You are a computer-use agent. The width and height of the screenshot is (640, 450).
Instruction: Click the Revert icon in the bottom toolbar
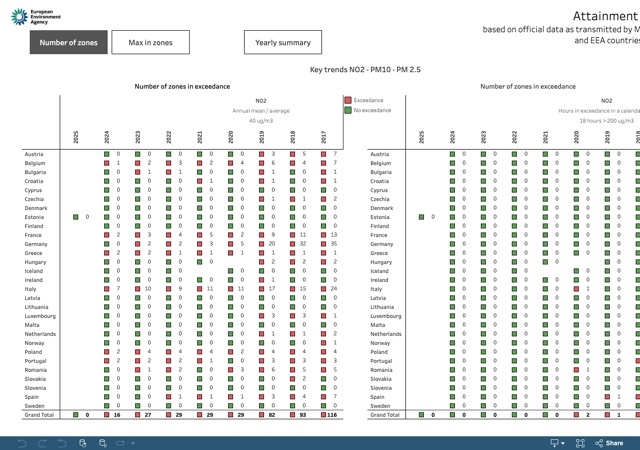click(62, 443)
